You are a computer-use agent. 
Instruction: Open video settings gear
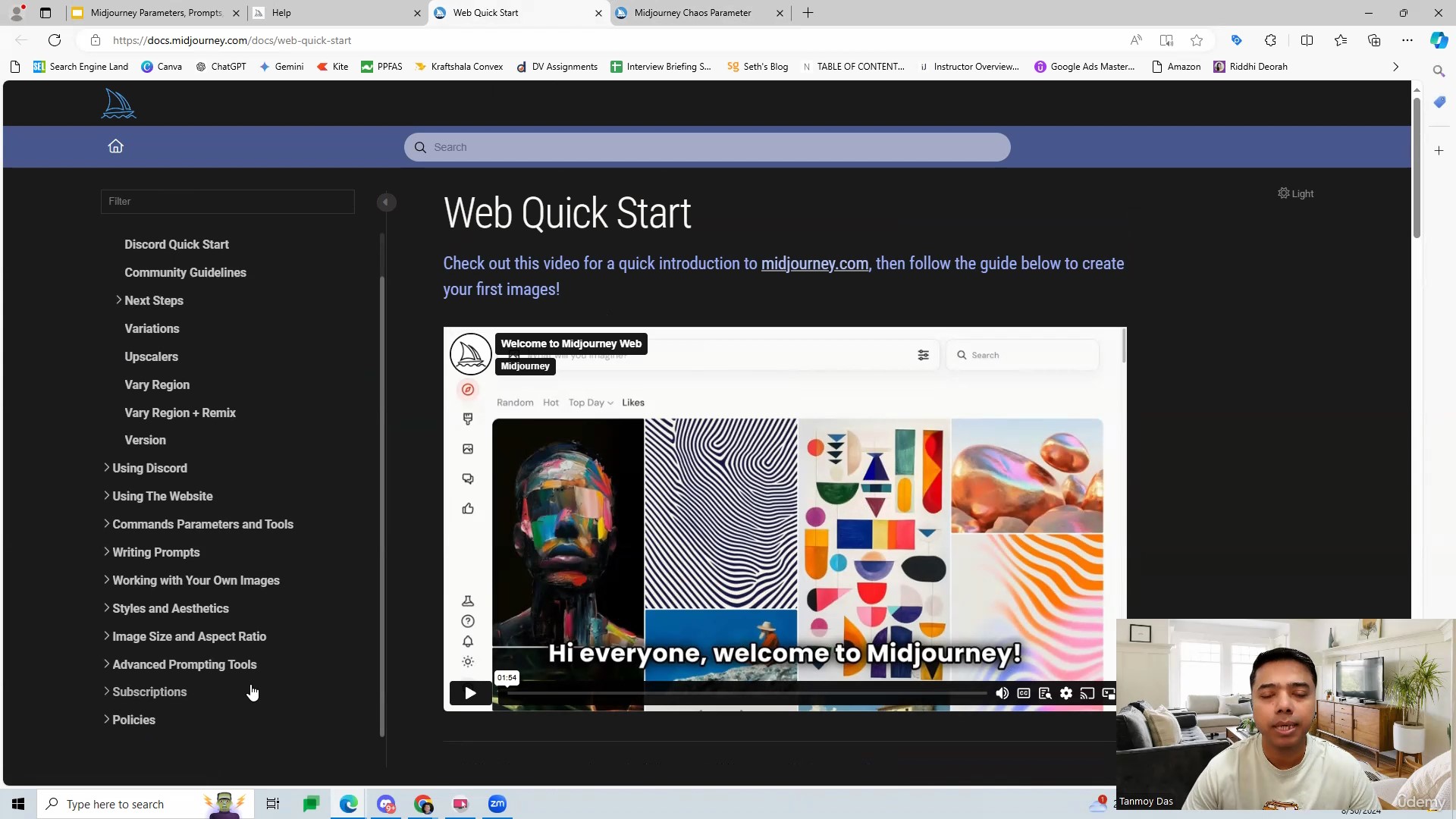pos(1066,693)
